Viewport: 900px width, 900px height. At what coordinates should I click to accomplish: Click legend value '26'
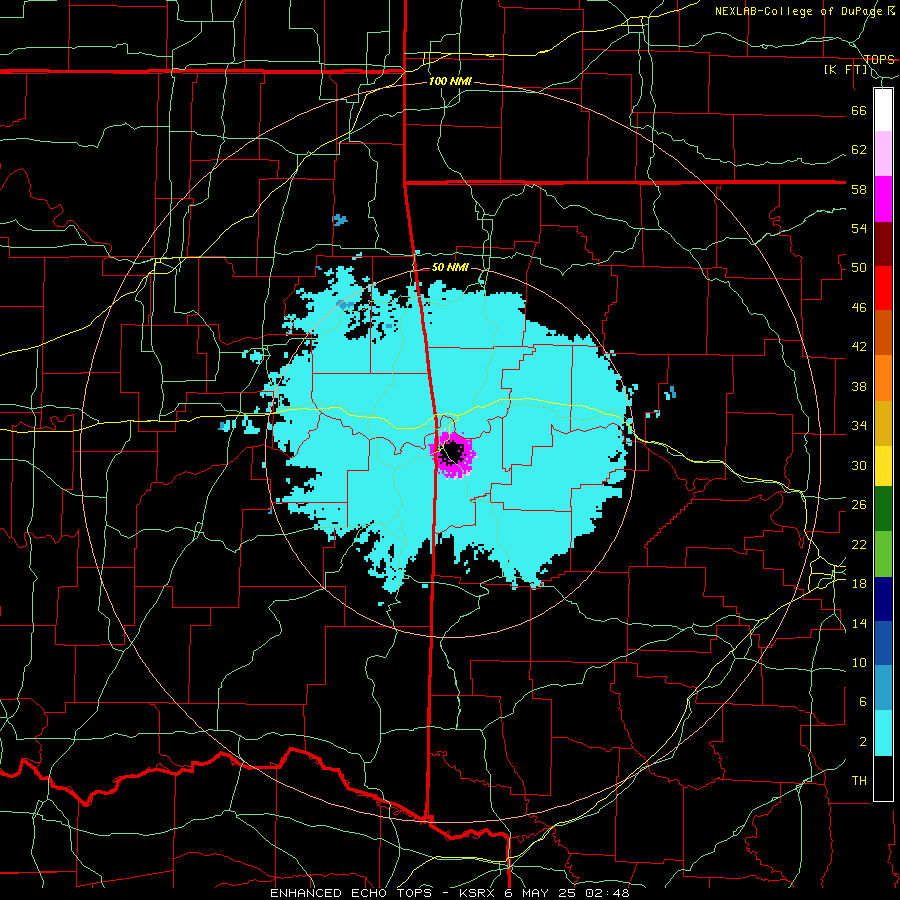(x=859, y=505)
